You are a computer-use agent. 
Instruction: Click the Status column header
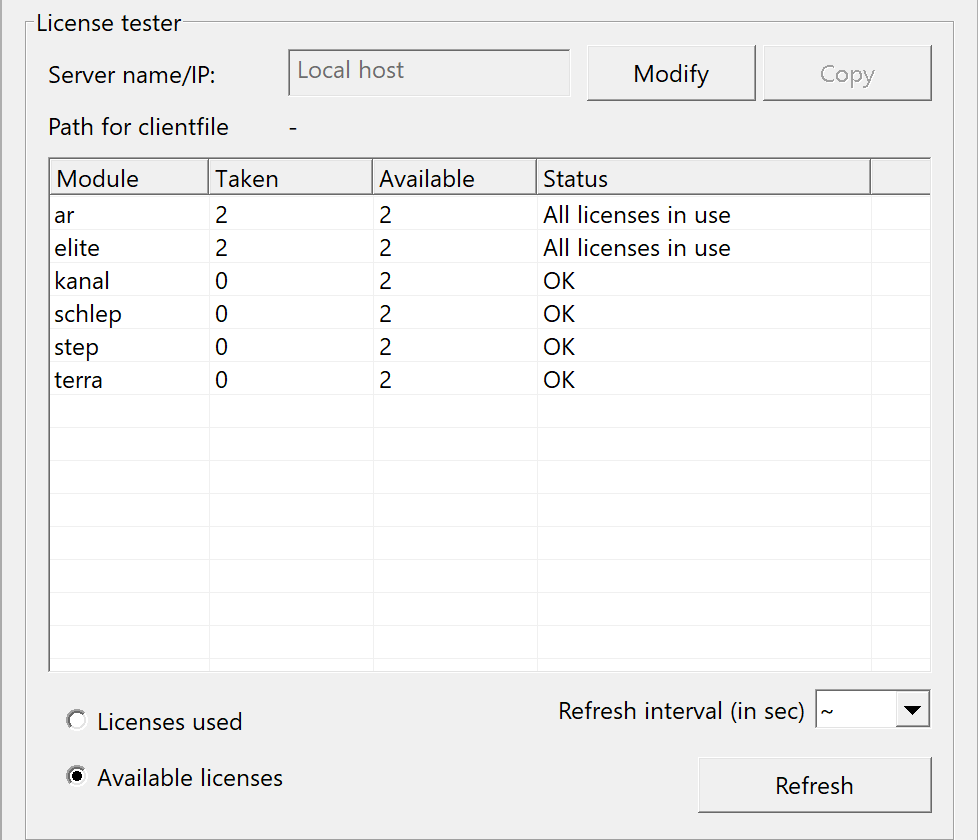click(x=702, y=179)
